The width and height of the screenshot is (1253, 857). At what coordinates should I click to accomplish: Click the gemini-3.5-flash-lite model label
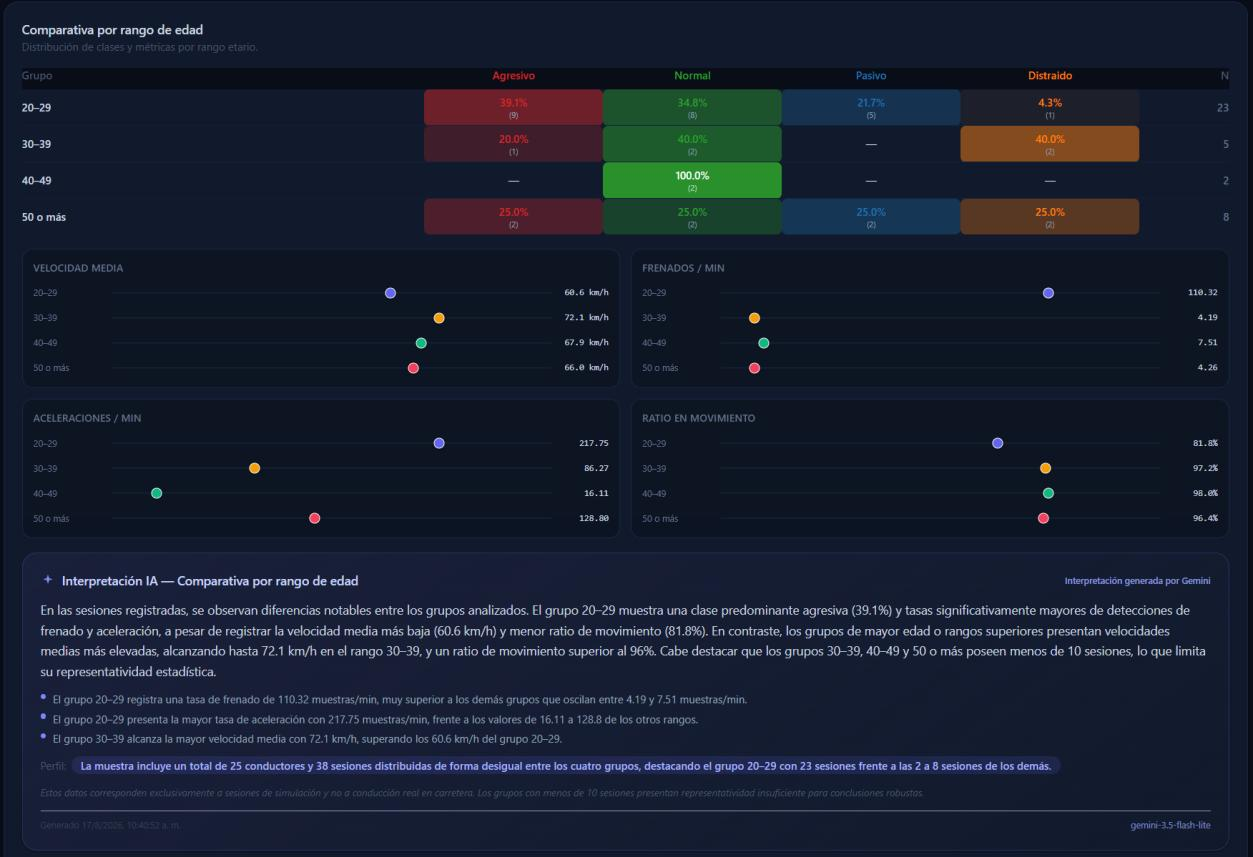[1170, 824]
